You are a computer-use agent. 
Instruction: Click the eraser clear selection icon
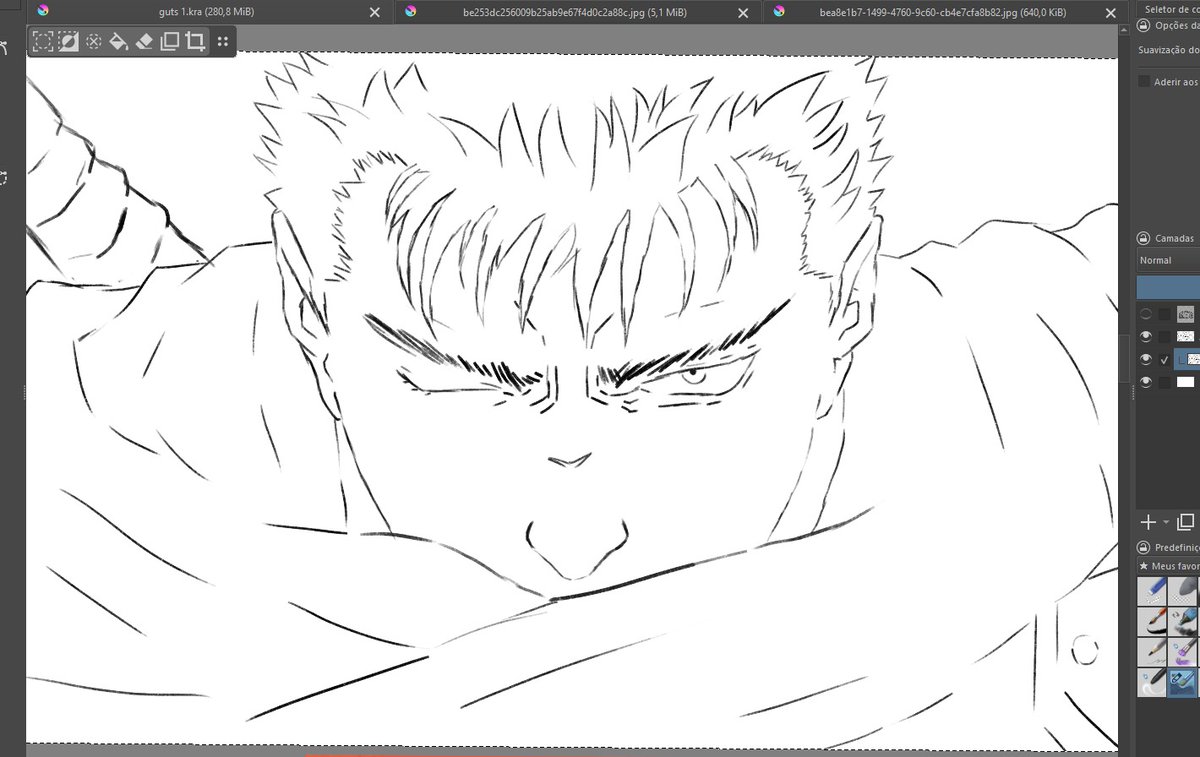point(144,42)
